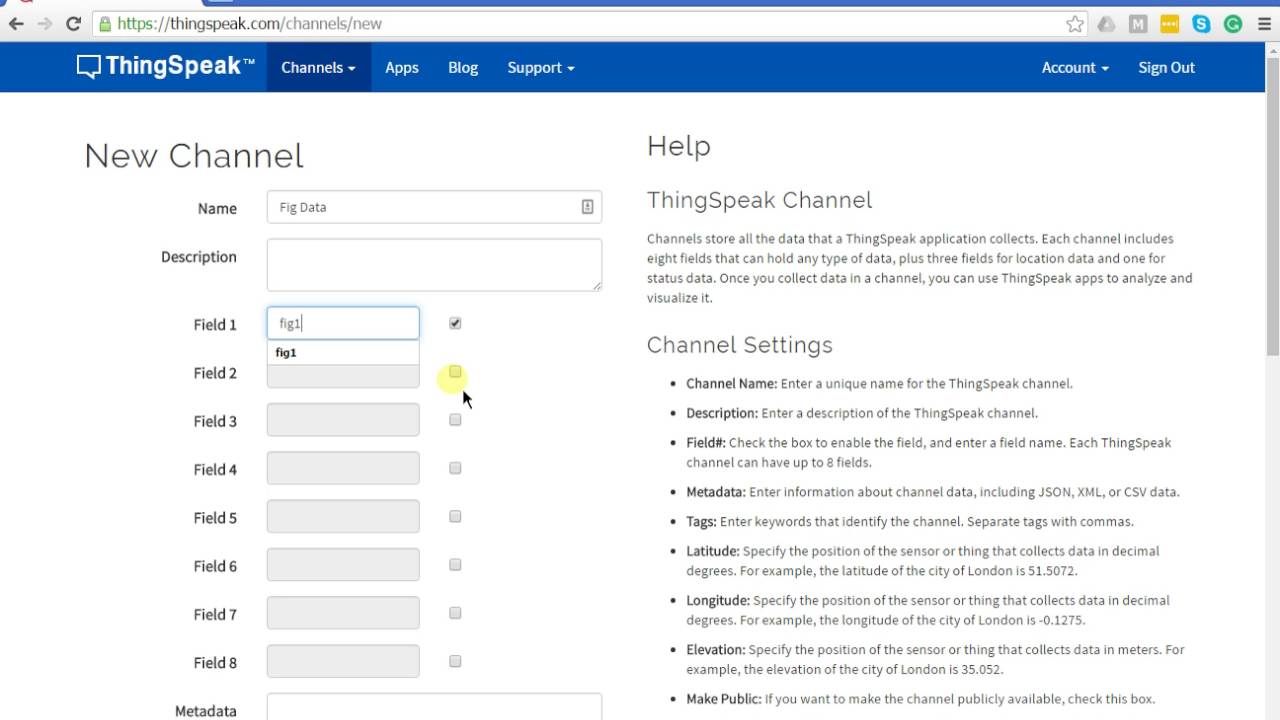Click the New Channel heading
Viewport: 1280px width, 720px height.
click(x=194, y=156)
